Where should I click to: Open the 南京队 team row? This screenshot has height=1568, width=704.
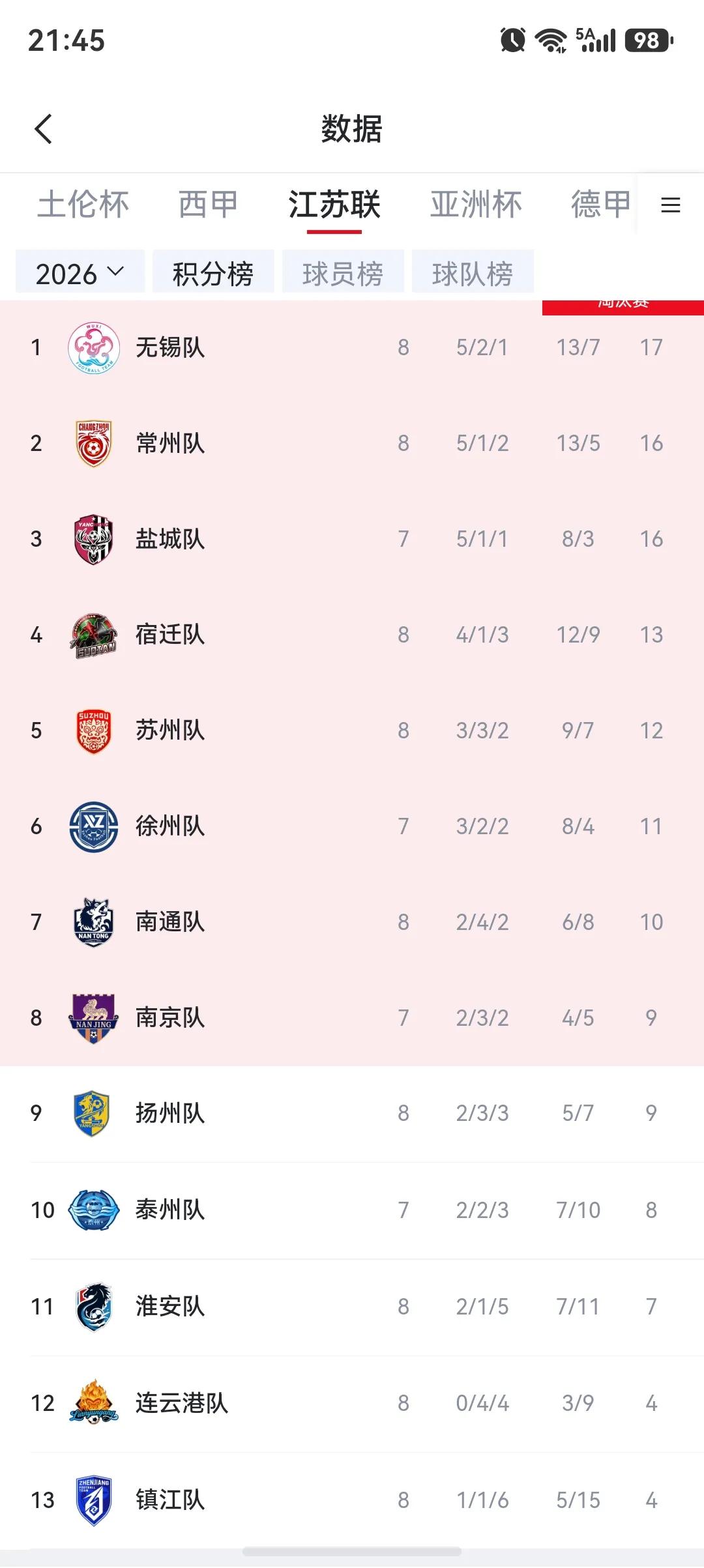pyautogui.click(x=352, y=1018)
